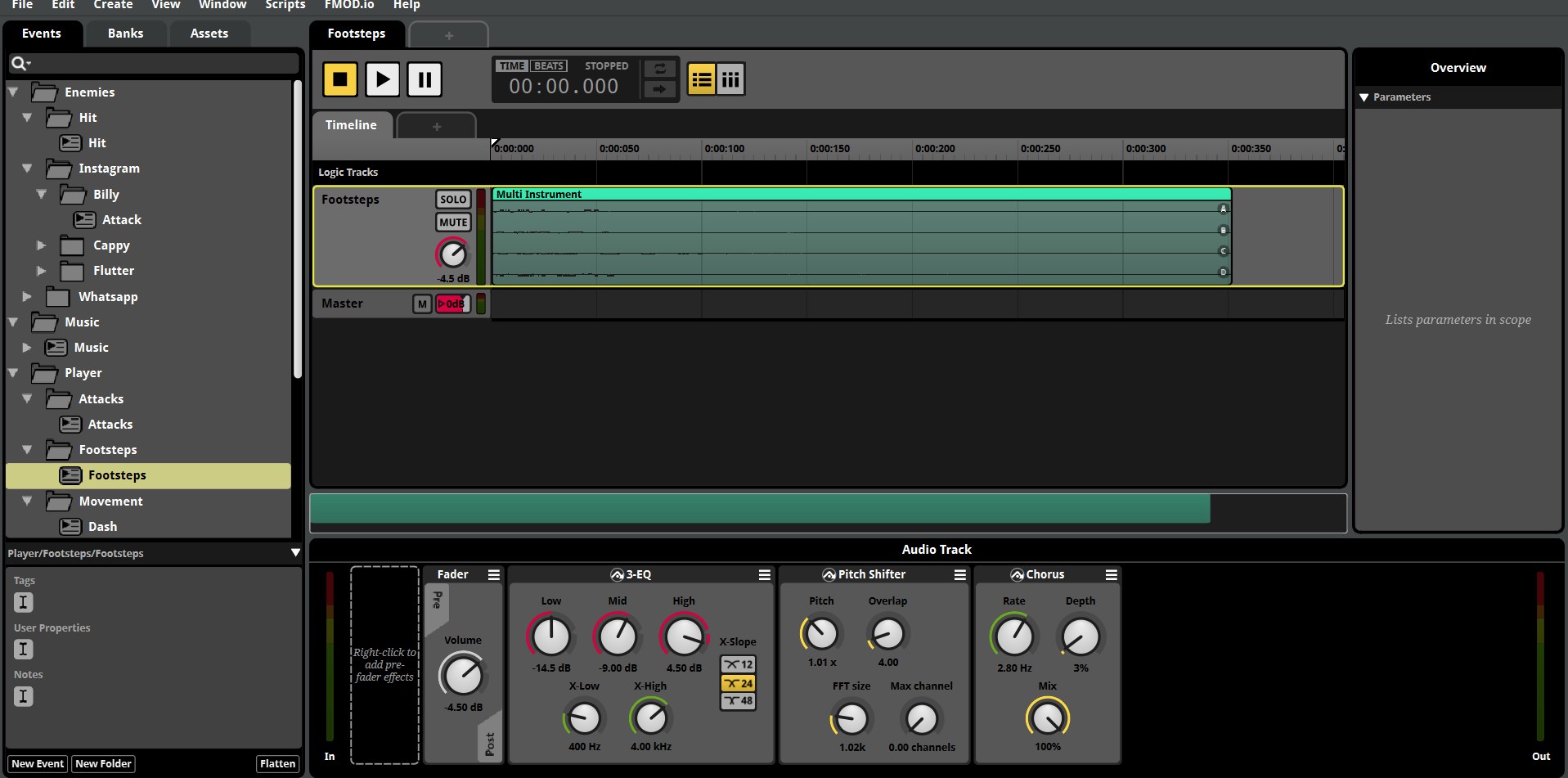Toggle SOLO on Footsteps track
Viewport: 1568px width, 778px height.
[x=453, y=200]
